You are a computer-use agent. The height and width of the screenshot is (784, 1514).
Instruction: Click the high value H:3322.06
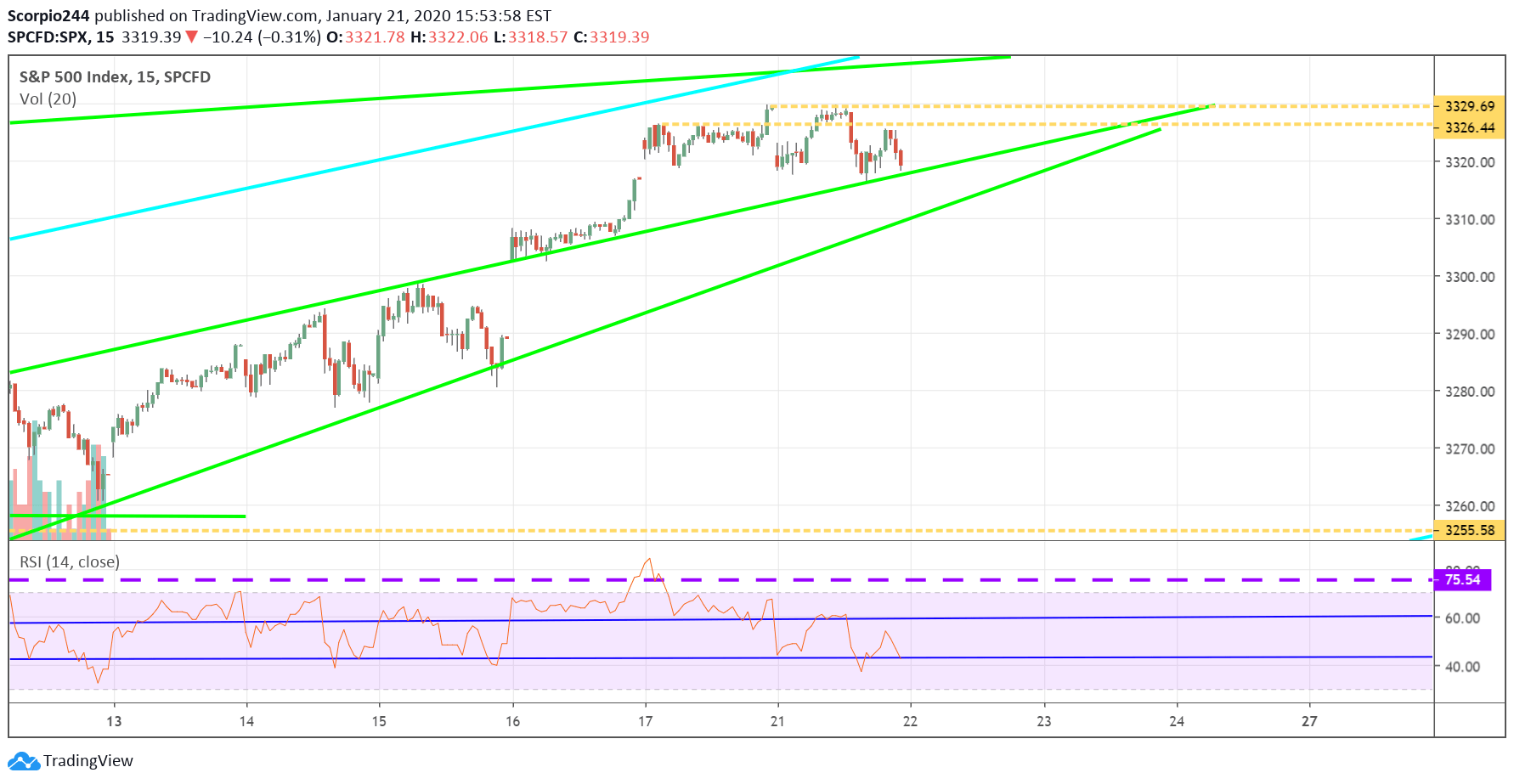tap(449, 37)
